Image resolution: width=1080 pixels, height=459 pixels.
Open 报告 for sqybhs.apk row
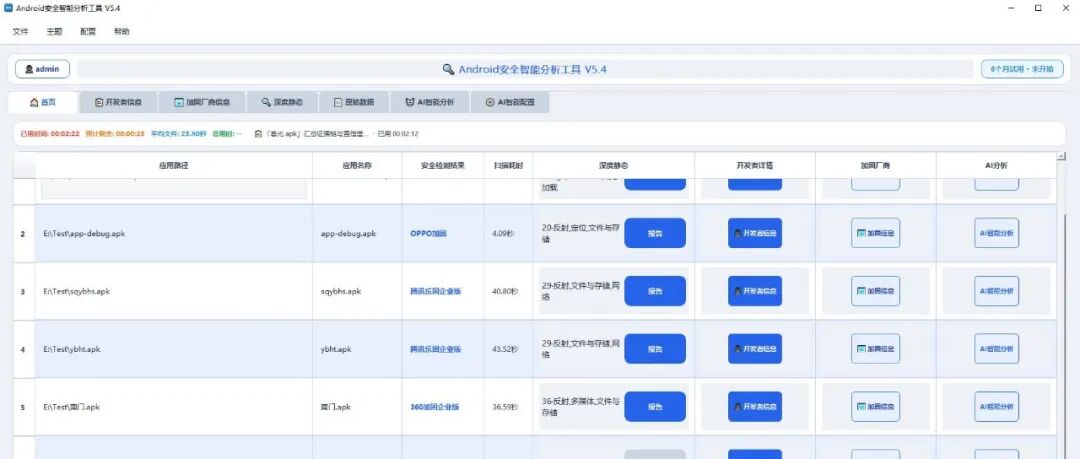pos(655,291)
